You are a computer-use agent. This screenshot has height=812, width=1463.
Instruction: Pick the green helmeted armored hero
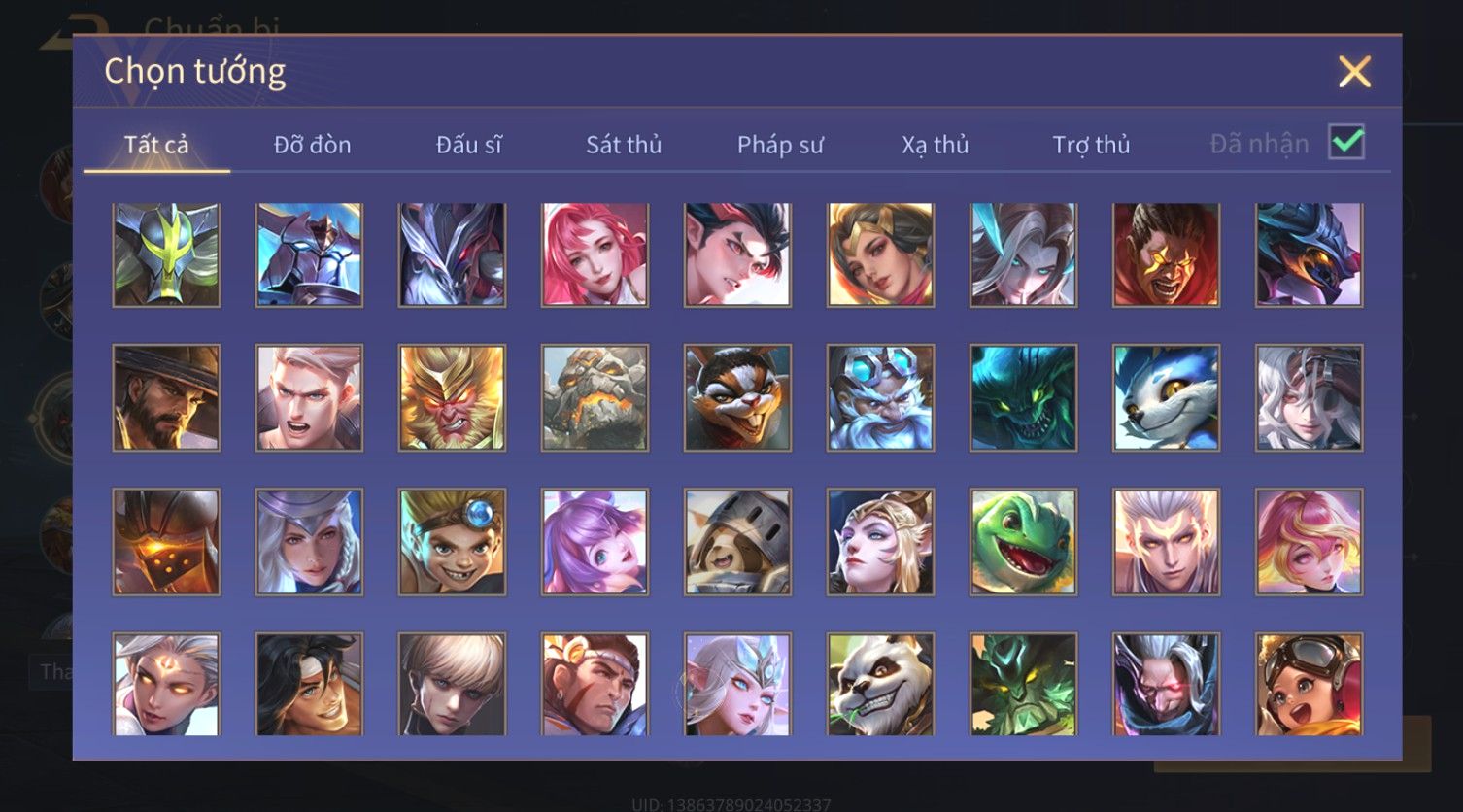[x=166, y=254]
